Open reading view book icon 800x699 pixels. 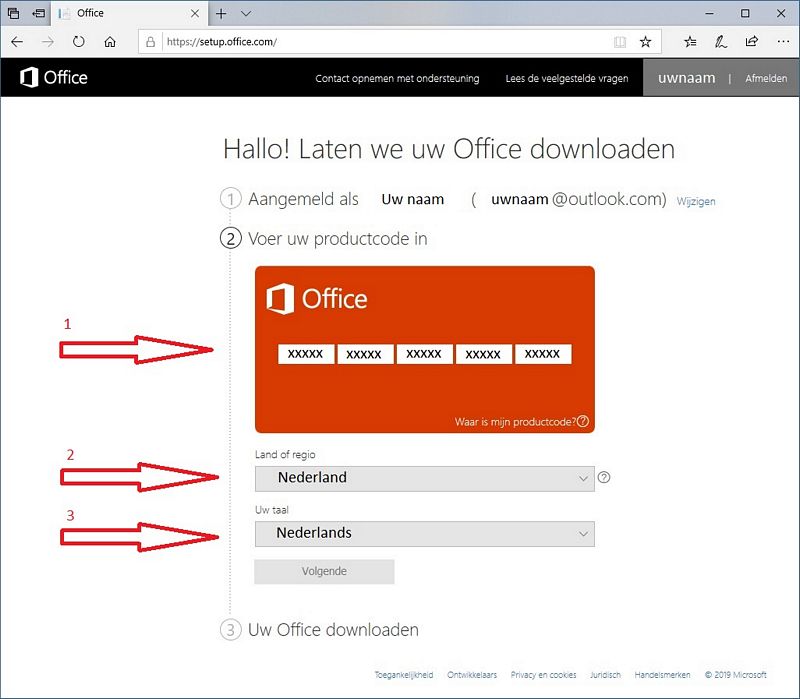pos(620,42)
